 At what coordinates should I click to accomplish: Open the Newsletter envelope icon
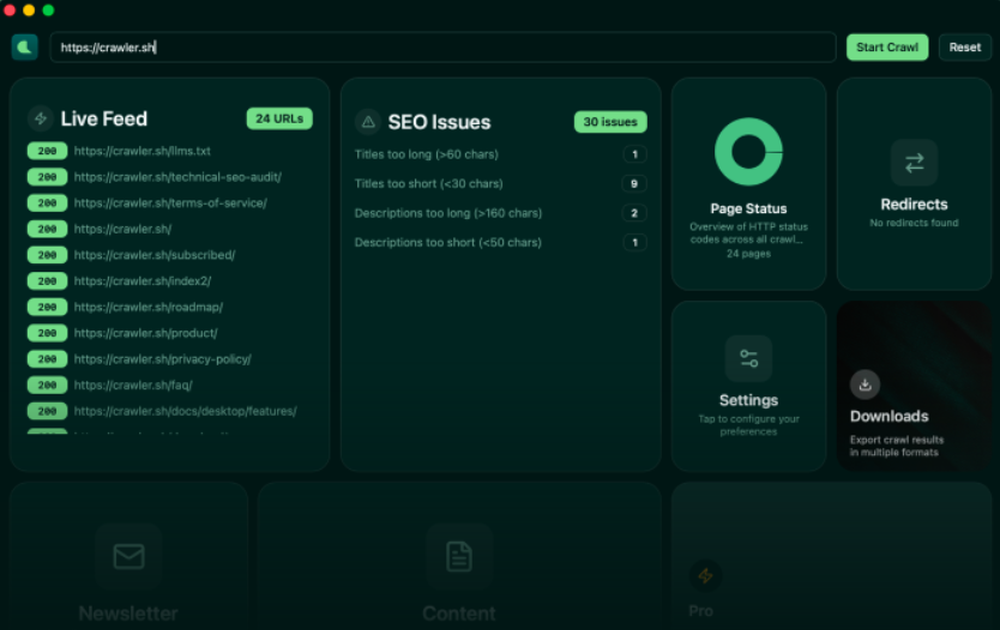point(128,557)
